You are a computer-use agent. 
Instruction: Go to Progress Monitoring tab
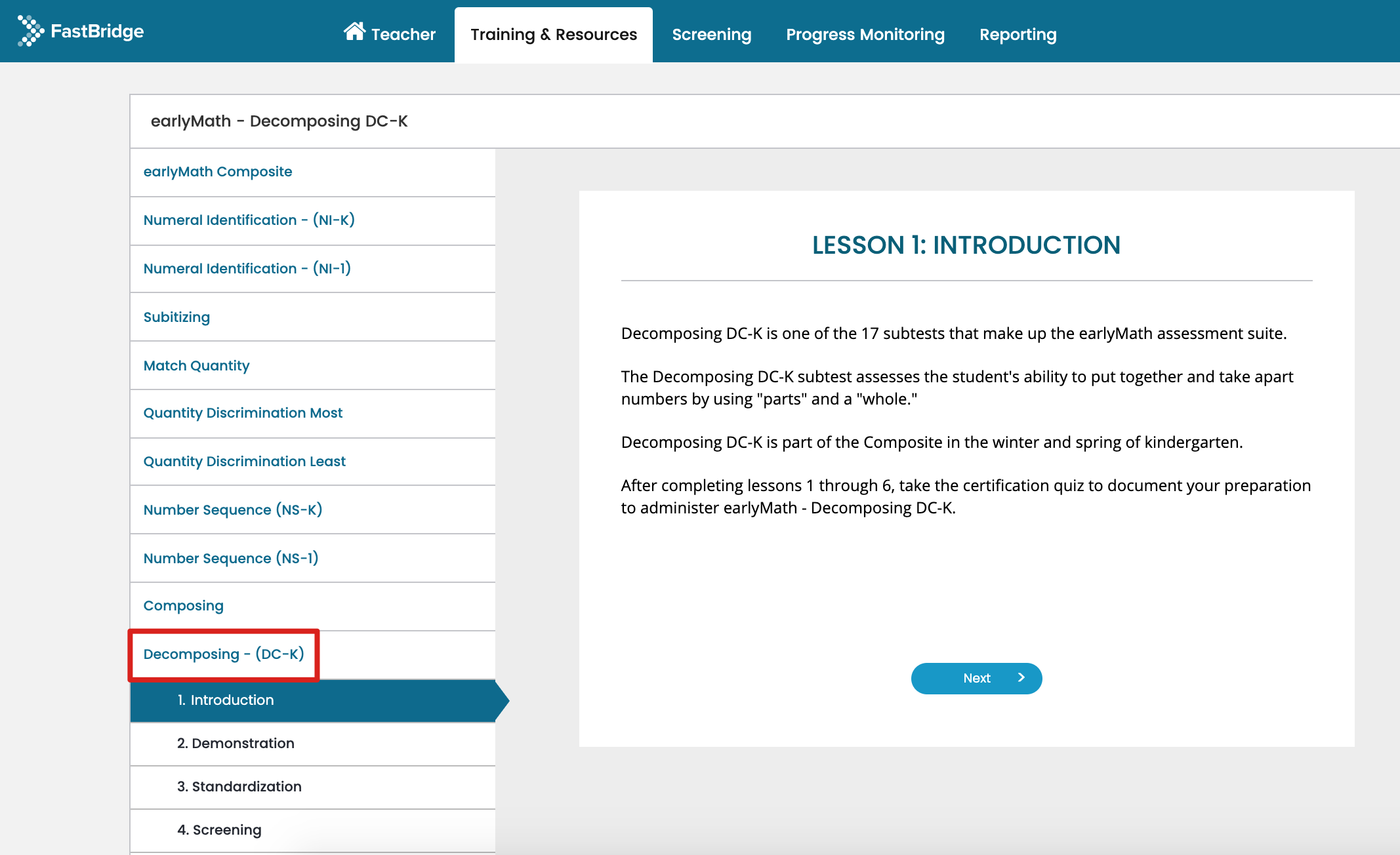(x=865, y=34)
